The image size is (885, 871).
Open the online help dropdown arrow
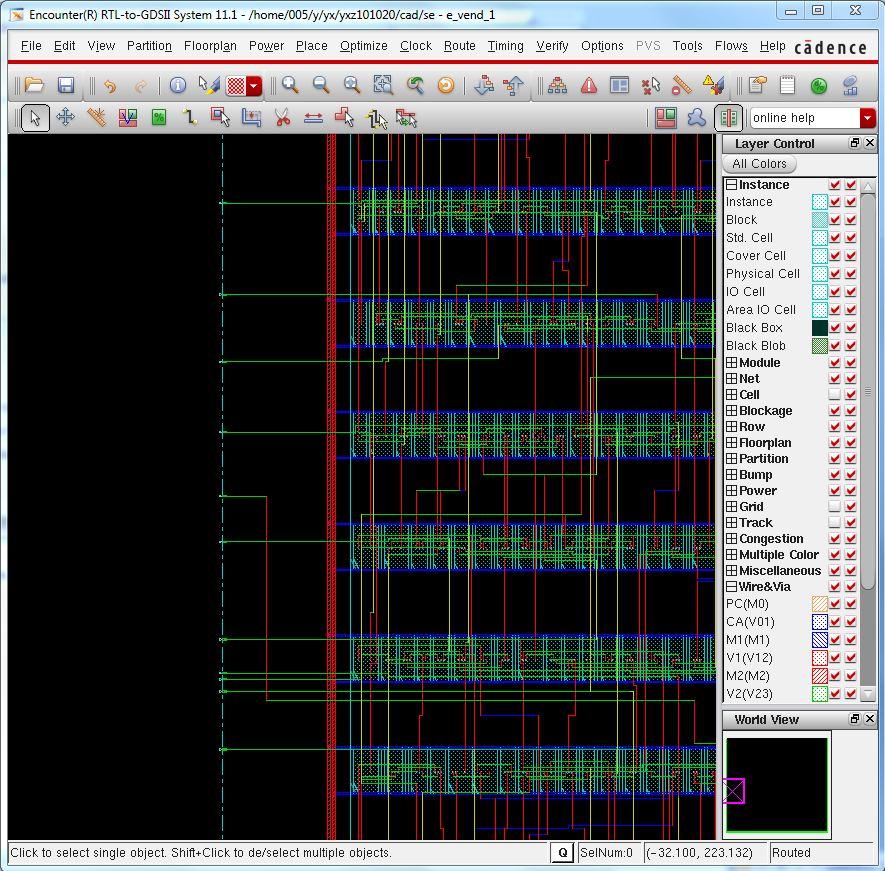tap(867, 118)
